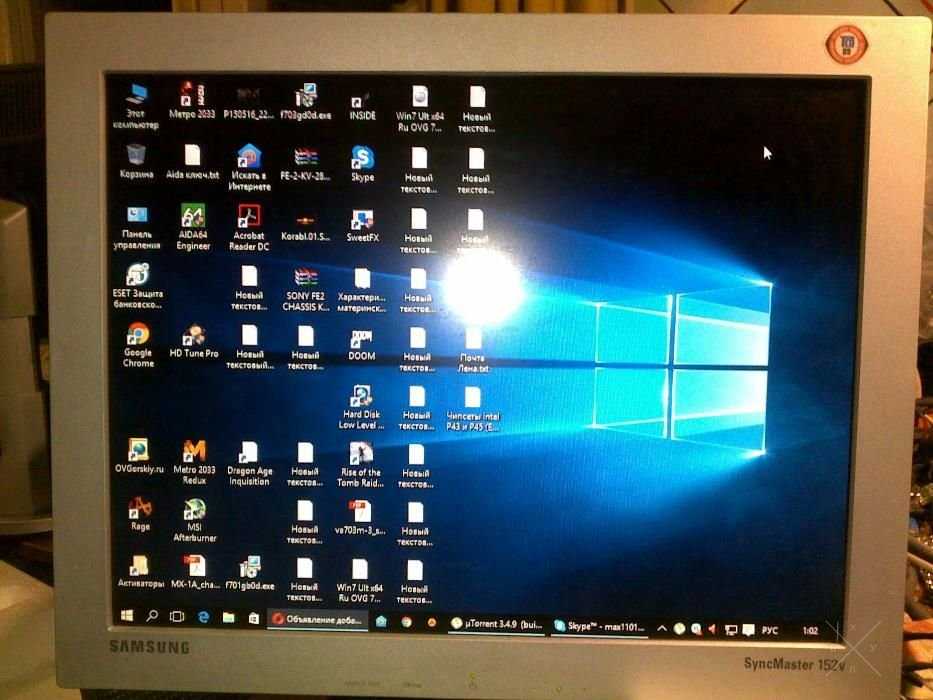This screenshot has height=700, width=933.
Task: Open the Skype desktop shortcut
Action: [x=362, y=164]
